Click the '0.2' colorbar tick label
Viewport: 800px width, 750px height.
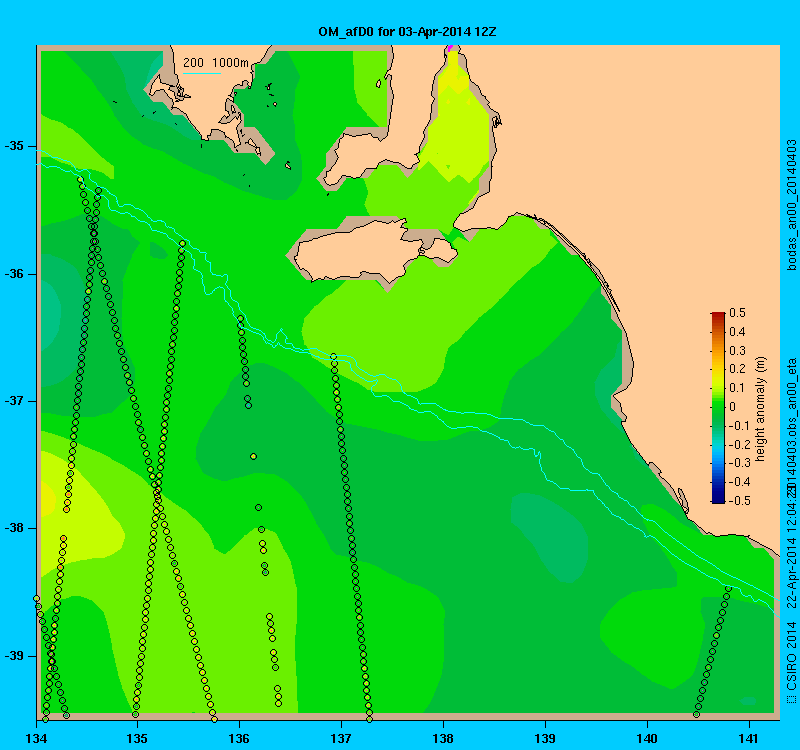coord(737,369)
